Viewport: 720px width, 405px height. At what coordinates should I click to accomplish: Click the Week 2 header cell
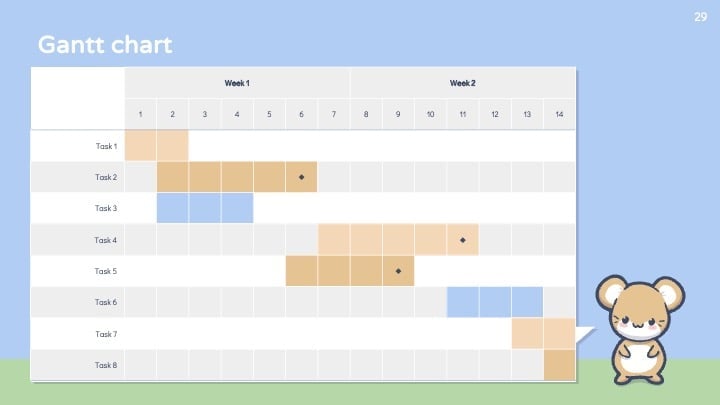coord(462,83)
